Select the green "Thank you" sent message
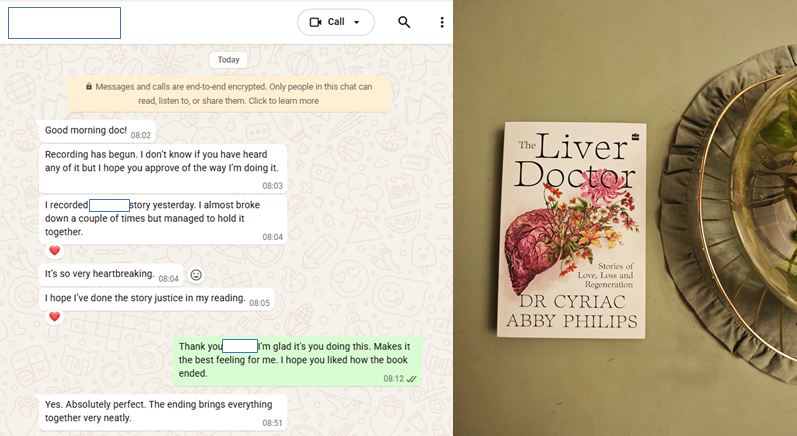This screenshot has width=797, height=436. [x=297, y=361]
